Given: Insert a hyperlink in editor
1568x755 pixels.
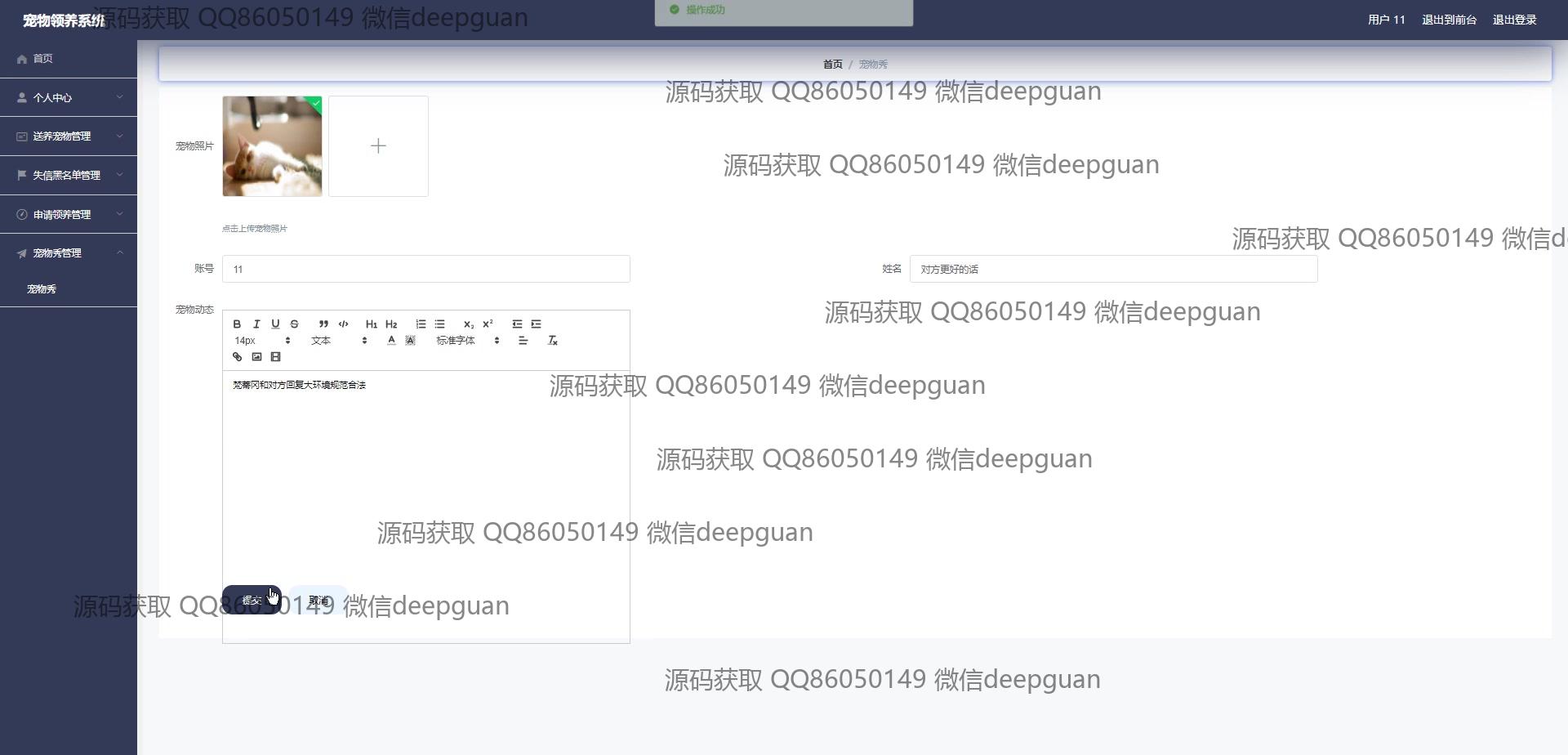Looking at the screenshot, I should coord(237,357).
